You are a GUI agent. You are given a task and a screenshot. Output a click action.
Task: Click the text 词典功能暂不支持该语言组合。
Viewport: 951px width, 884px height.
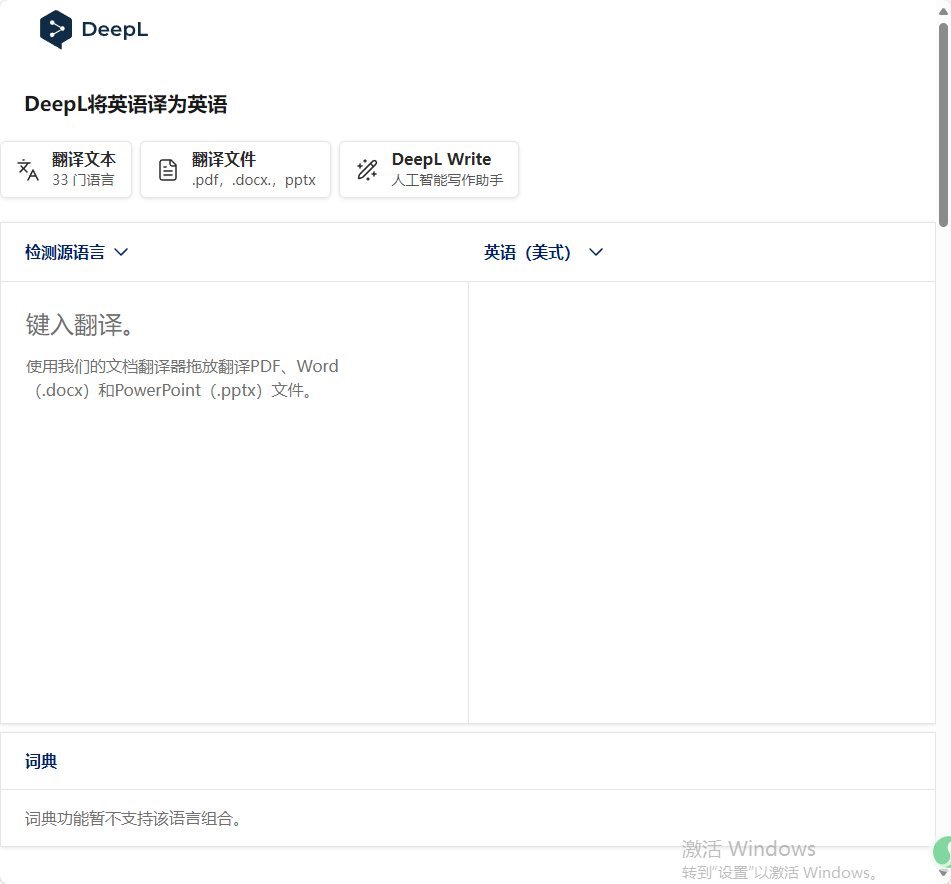pyautogui.click(x=135, y=819)
